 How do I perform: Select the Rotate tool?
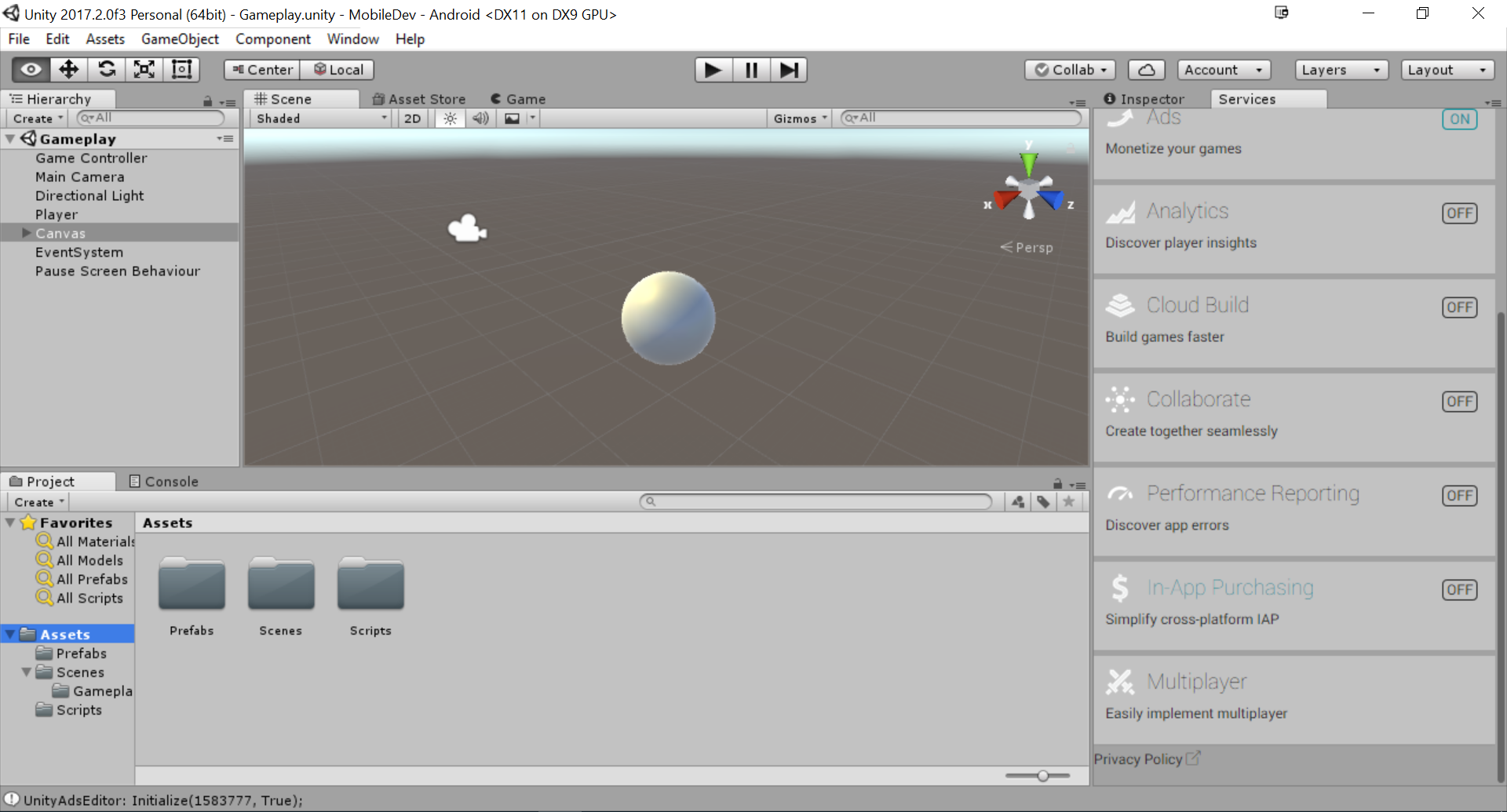coord(107,70)
